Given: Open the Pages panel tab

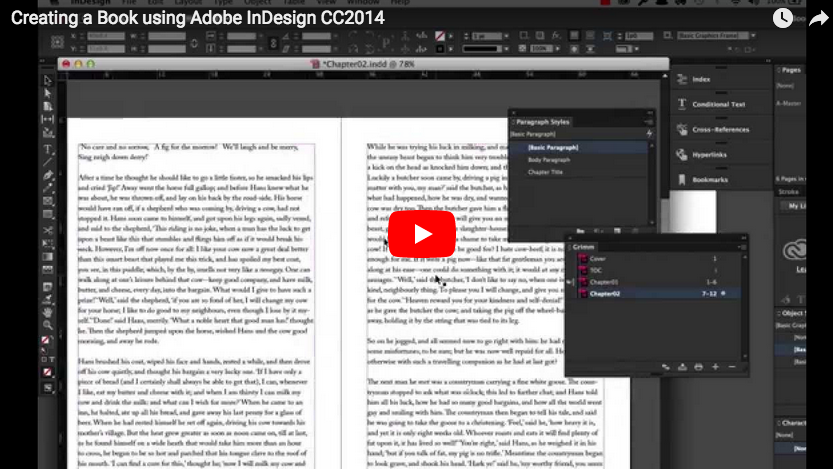Looking at the screenshot, I should tap(791, 72).
